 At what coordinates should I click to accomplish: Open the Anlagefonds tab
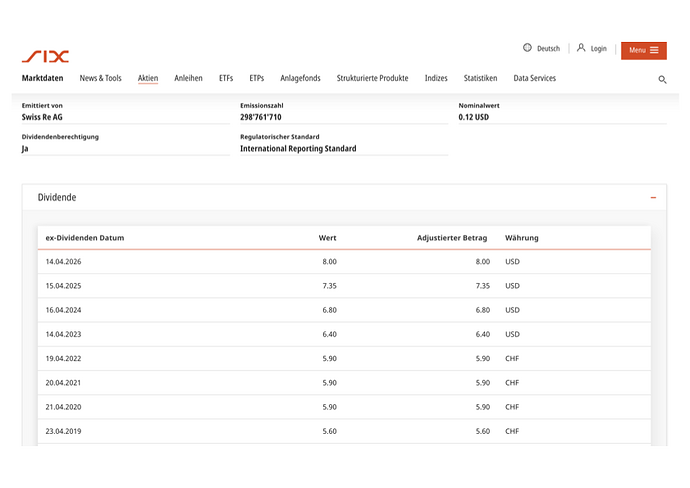300,78
